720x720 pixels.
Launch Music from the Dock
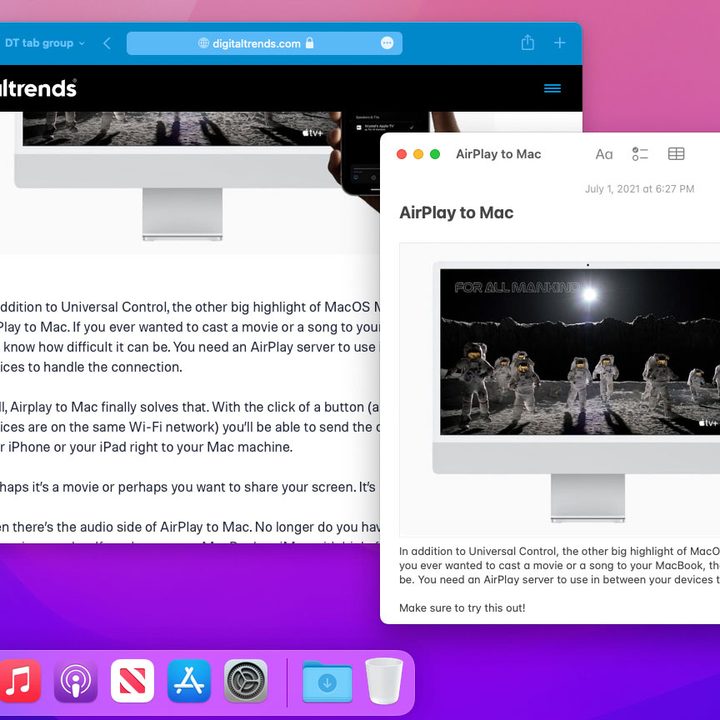[x=19, y=681]
